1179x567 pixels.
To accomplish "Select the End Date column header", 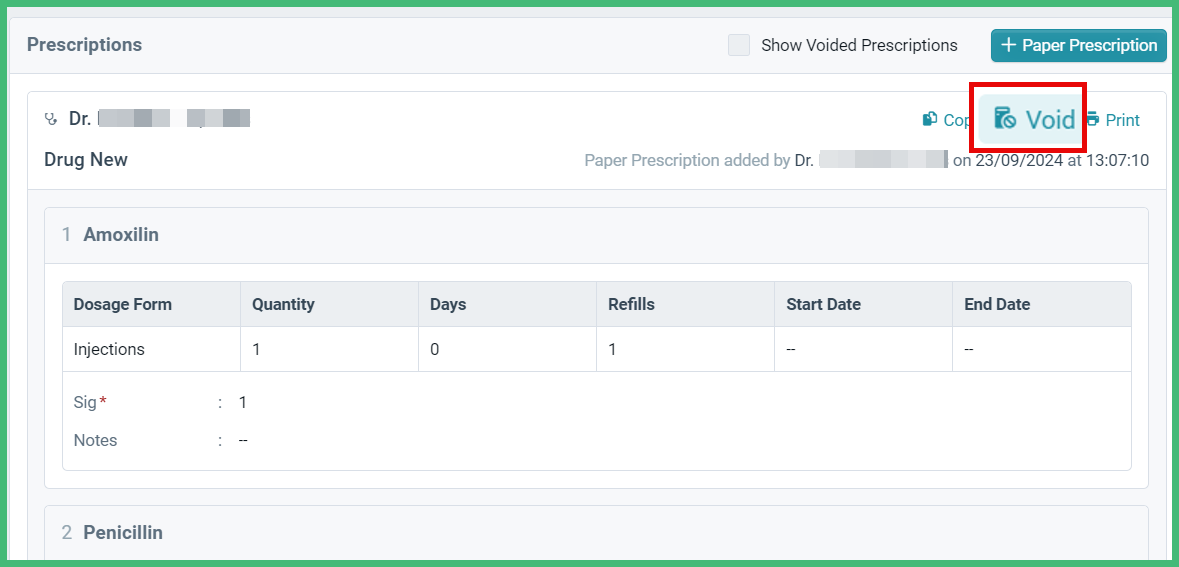I will pos(997,305).
